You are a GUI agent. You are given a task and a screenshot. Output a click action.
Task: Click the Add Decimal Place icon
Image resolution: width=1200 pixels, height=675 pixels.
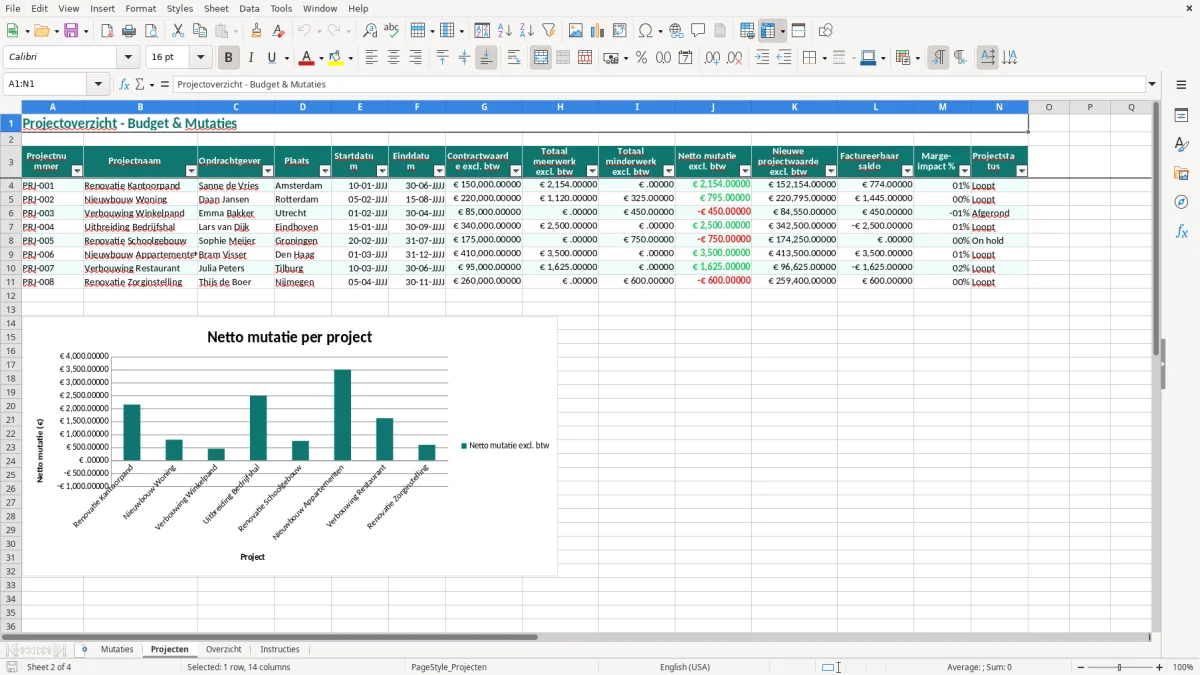(712, 58)
